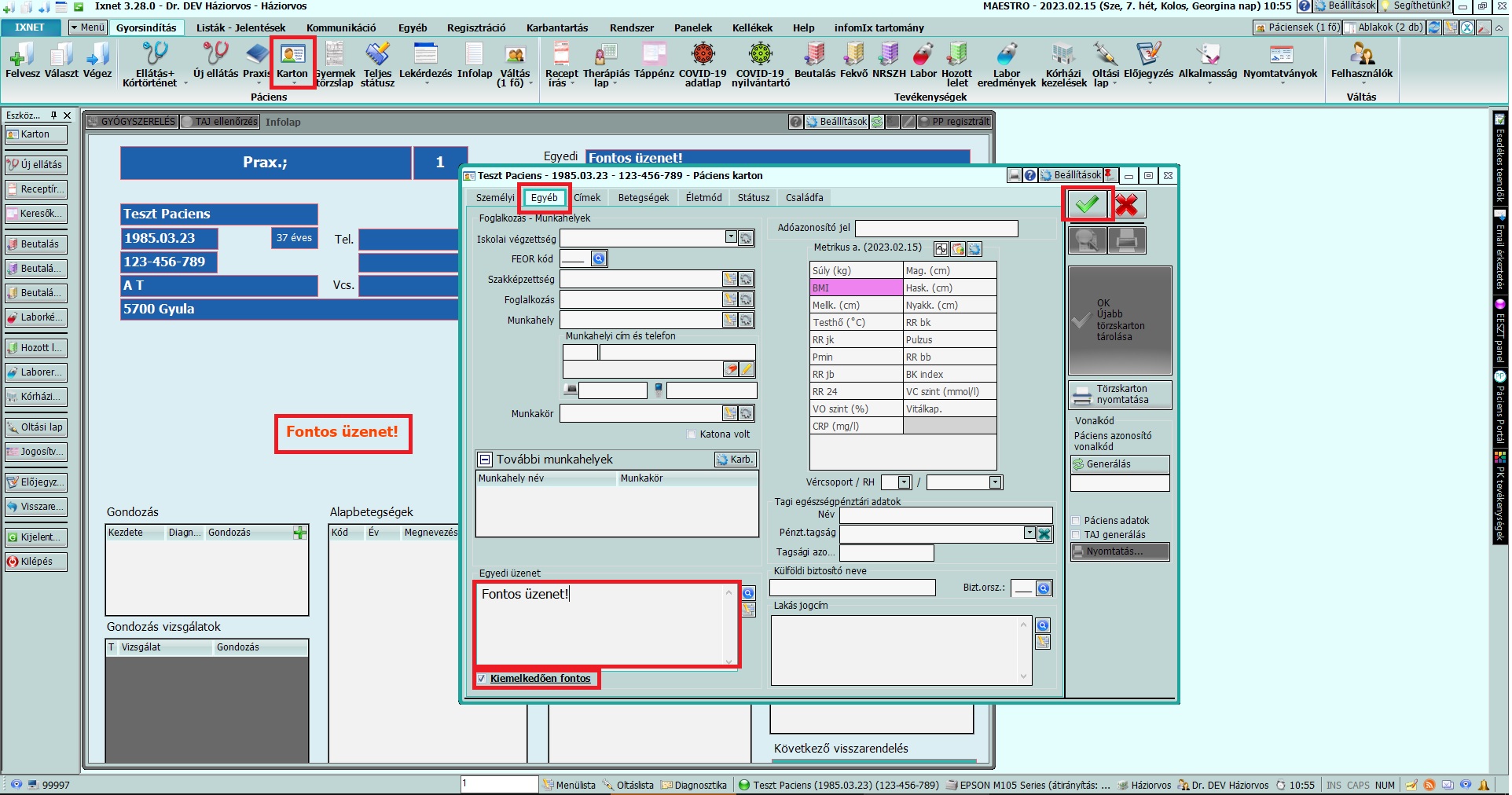This screenshot has height=795, width=1512.
Task: Tick the TAJ generálás checkbox
Action: pos(1076,535)
